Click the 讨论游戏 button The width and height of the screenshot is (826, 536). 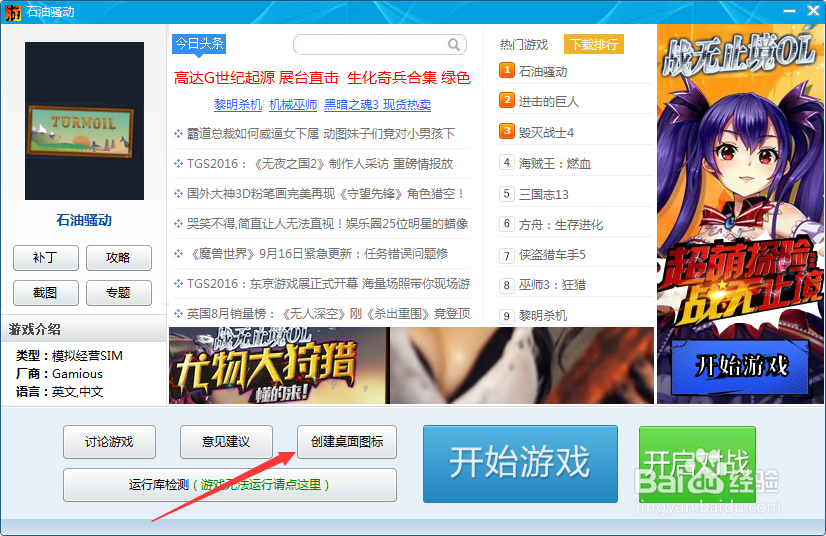pos(109,442)
